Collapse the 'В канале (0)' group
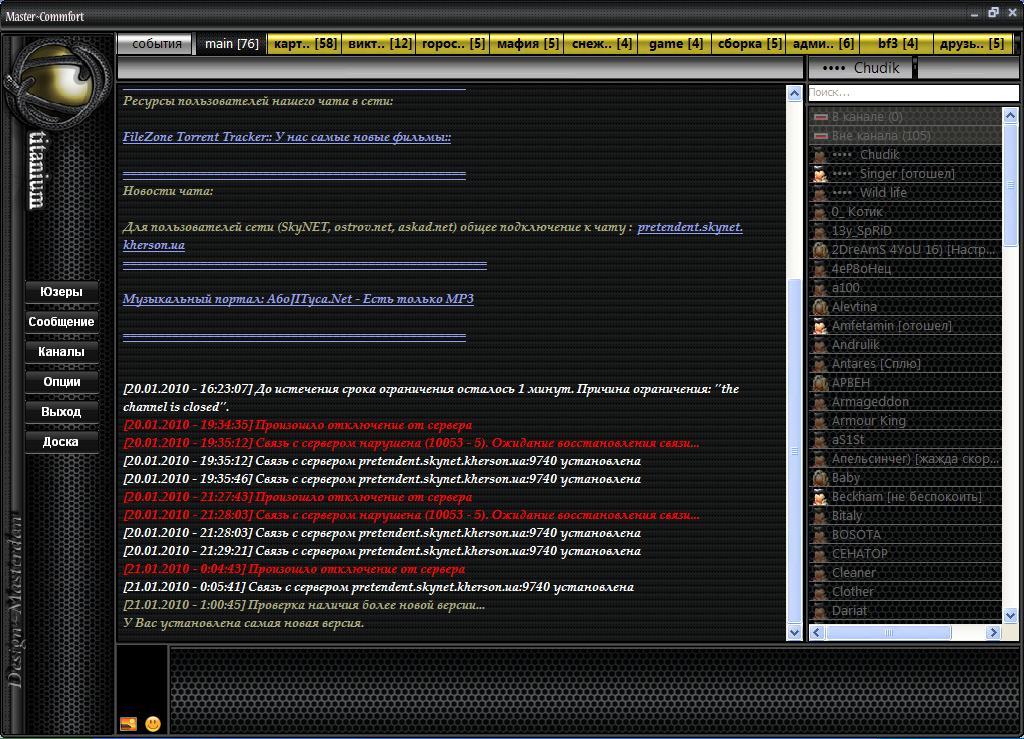Viewport: 1024px width, 739px height. tap(820, 117)
